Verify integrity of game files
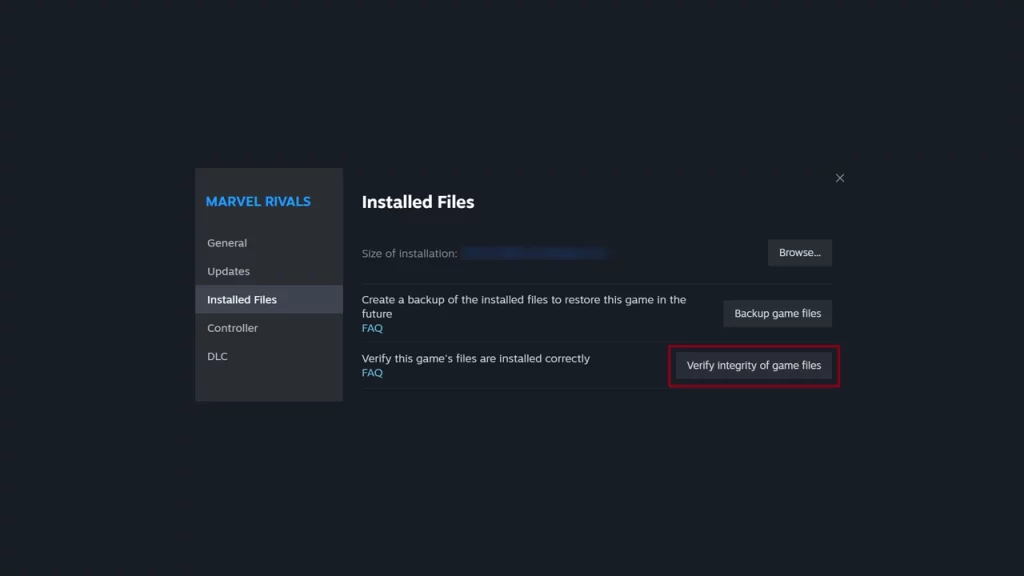 753,366
